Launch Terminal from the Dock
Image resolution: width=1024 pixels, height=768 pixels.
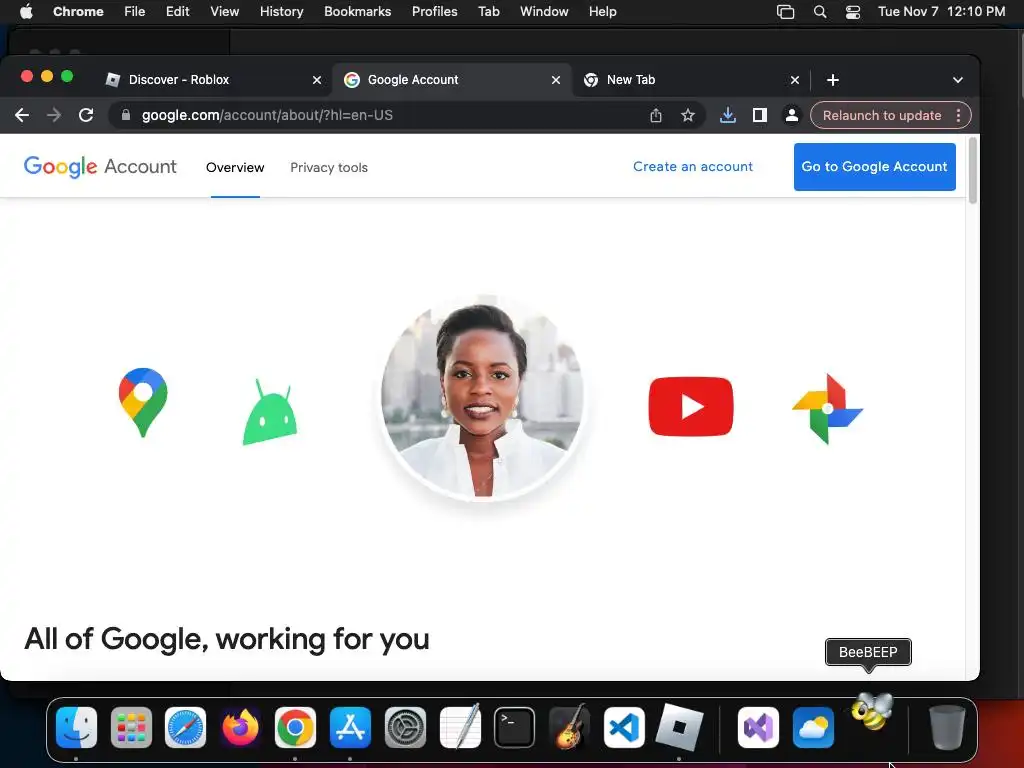point(515,728)
